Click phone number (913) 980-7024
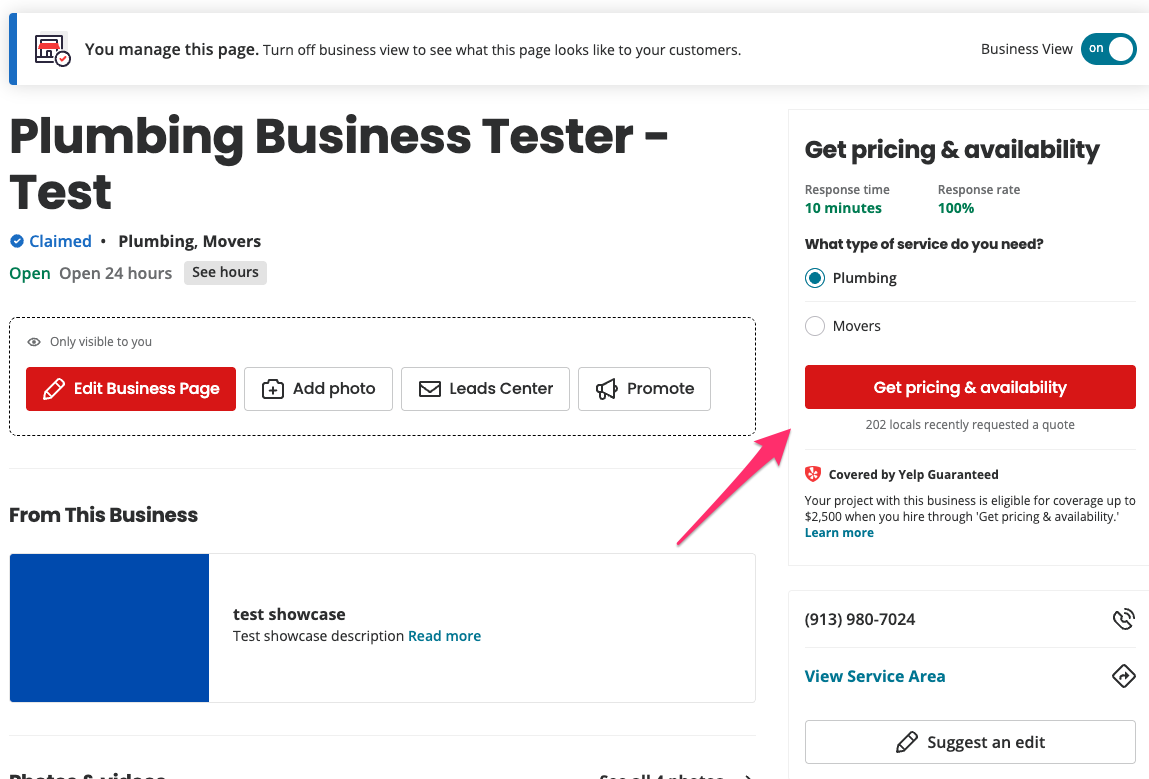The width and height of the screenshot is (1149, 779). tap(860, 619)
